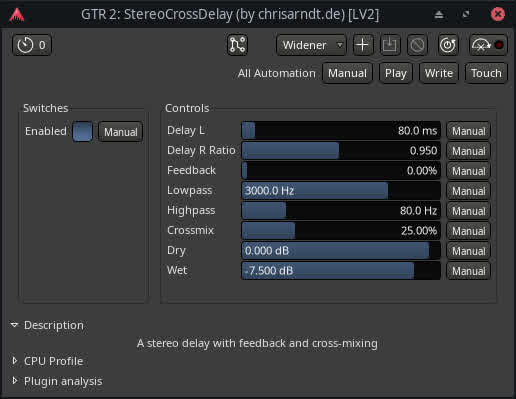
Task: Click the Delay L slider
Action: pyautogui.click(x=341, y=131)
